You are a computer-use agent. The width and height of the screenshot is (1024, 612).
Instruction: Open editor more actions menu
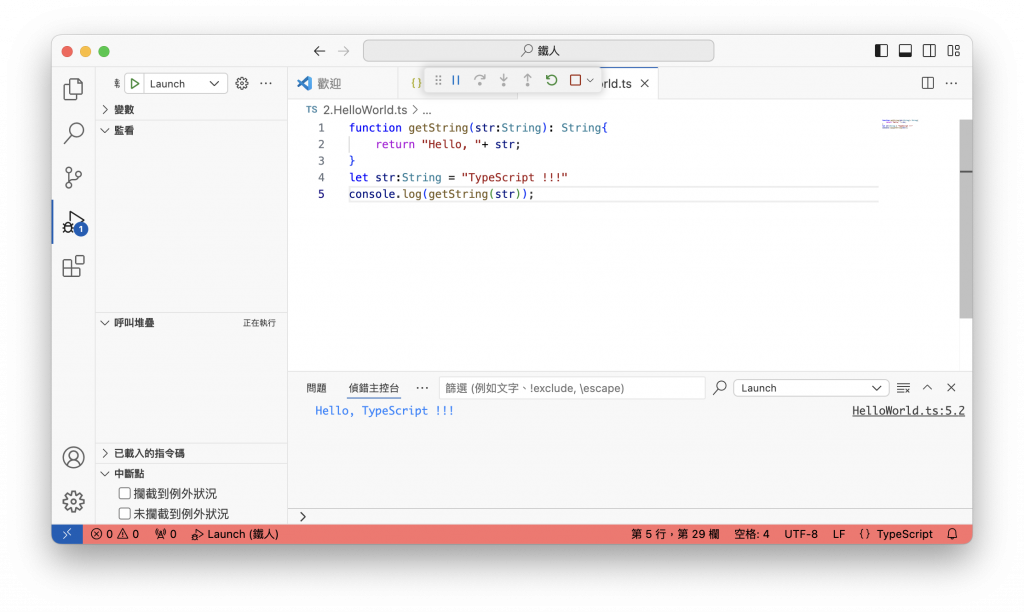[x=952, y=83]
